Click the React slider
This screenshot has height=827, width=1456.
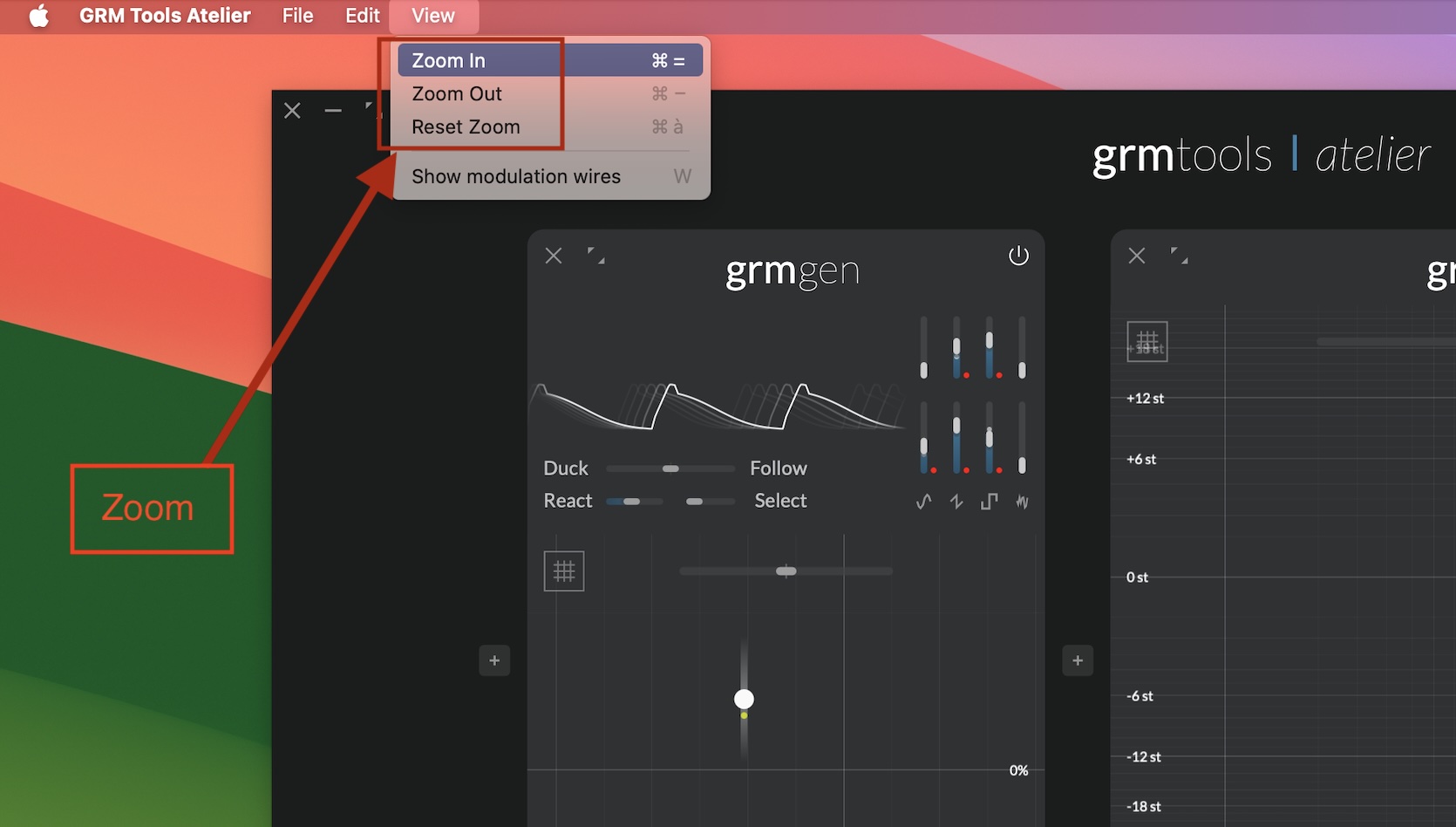635,502
